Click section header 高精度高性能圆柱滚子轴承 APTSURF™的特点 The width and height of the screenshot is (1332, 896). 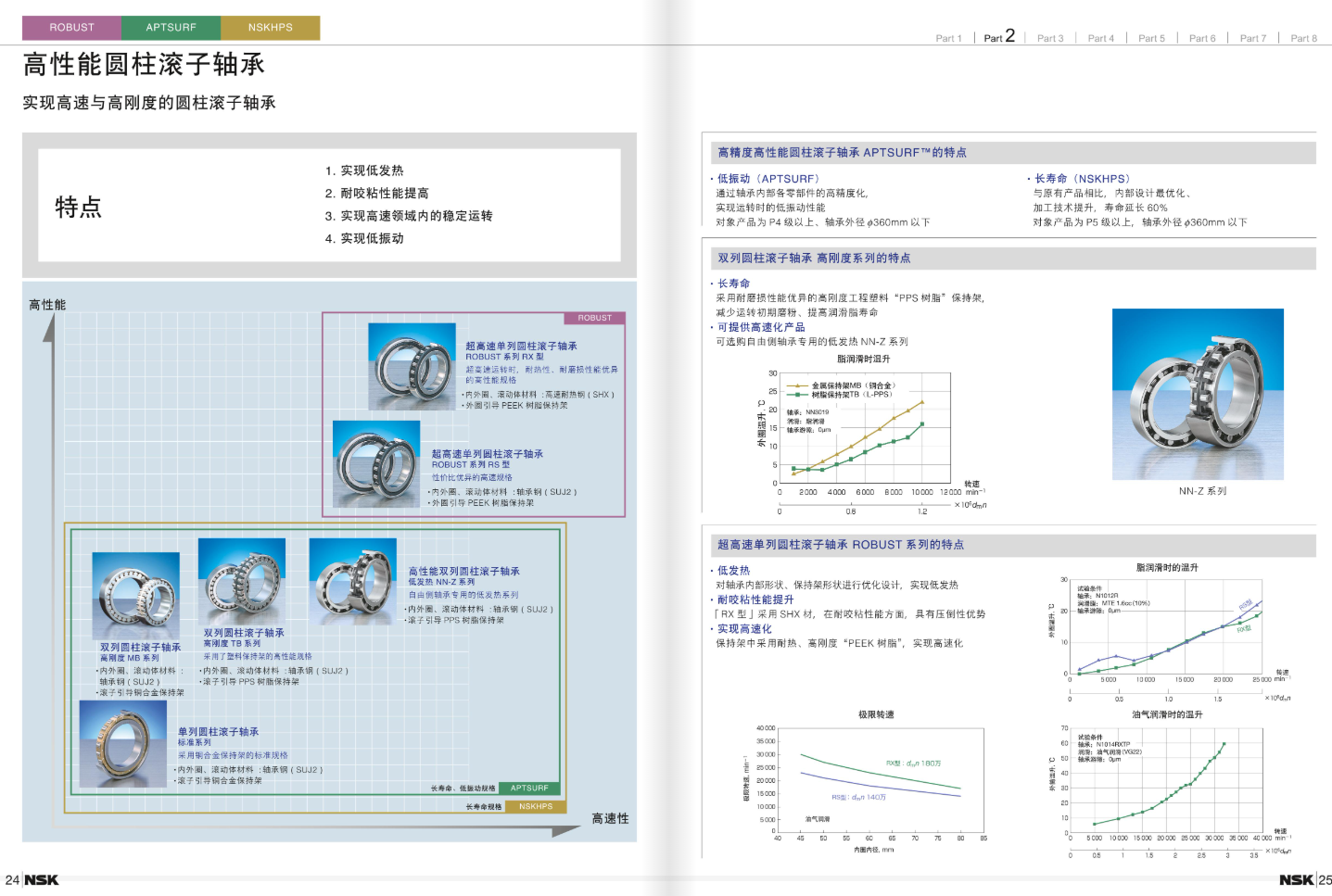click(x=842, y=153)
